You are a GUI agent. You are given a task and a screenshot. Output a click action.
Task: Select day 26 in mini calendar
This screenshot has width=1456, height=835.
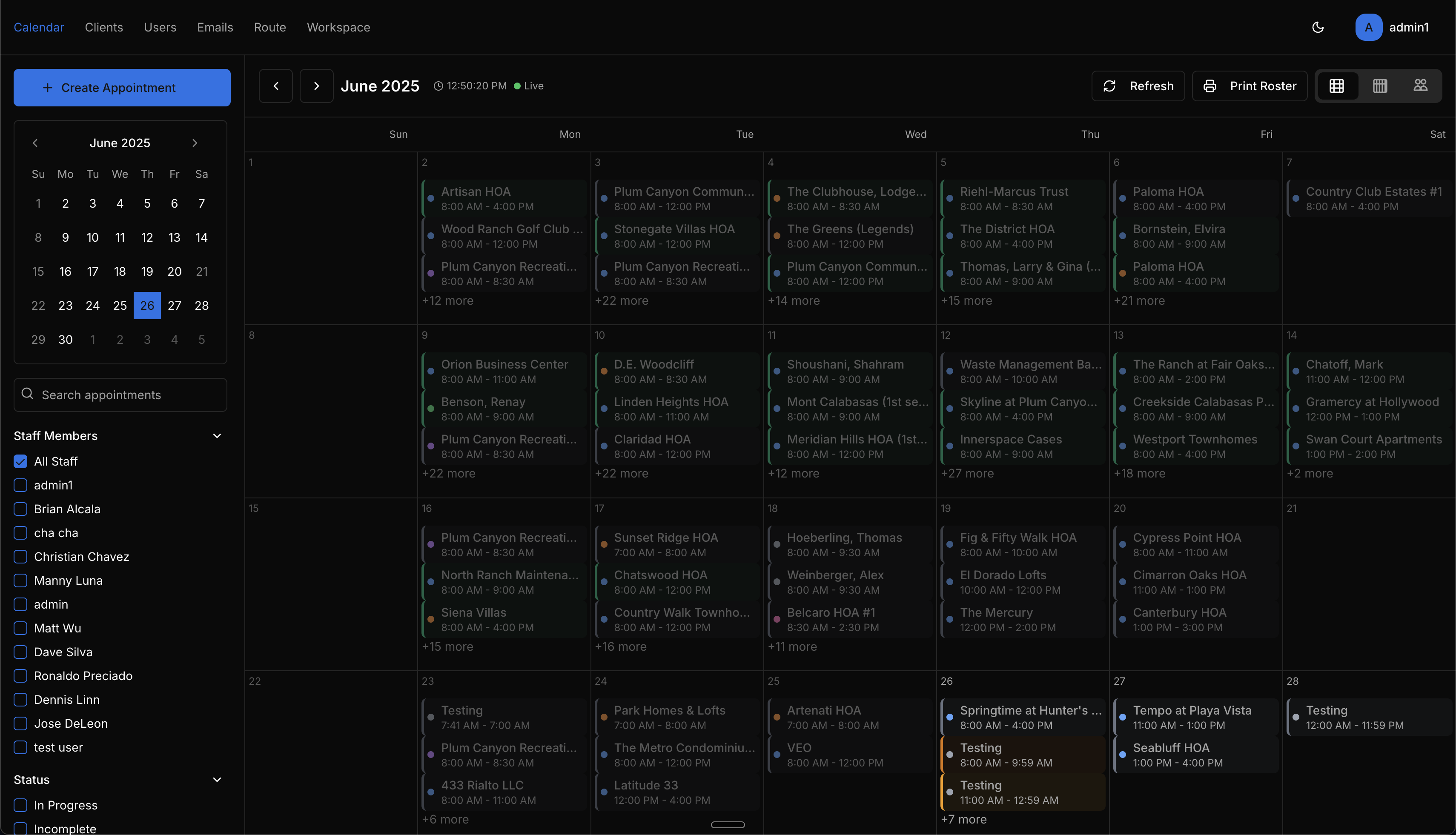147,306
